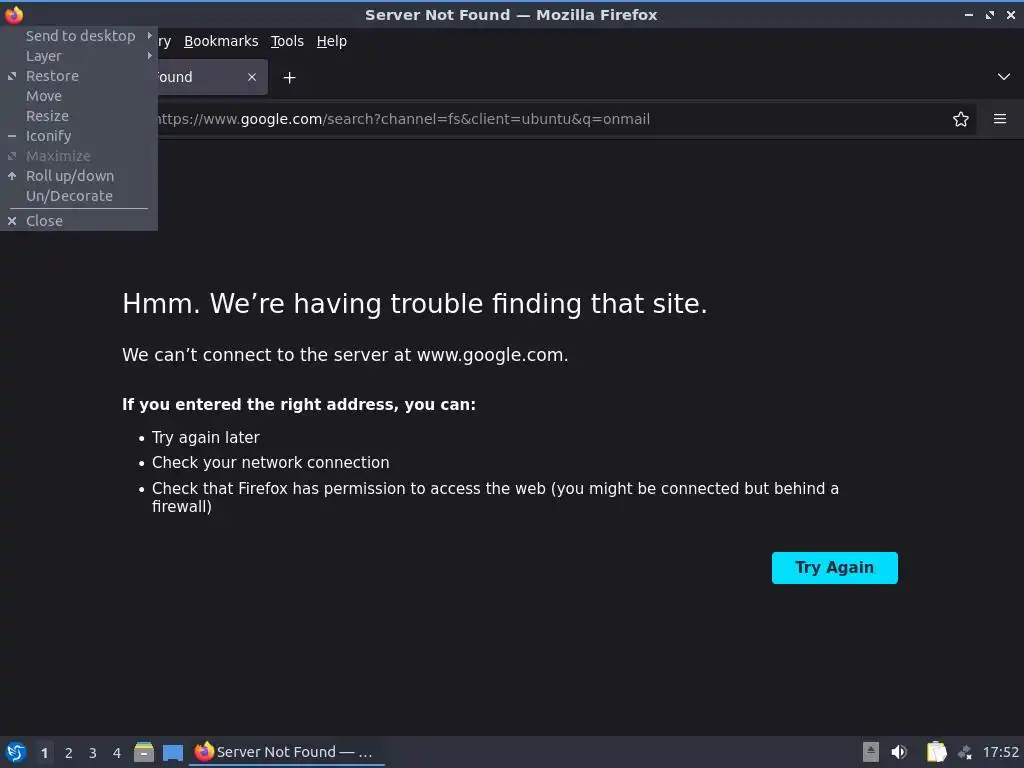
Task: Click the Try Again button
Action: point(835,568)
